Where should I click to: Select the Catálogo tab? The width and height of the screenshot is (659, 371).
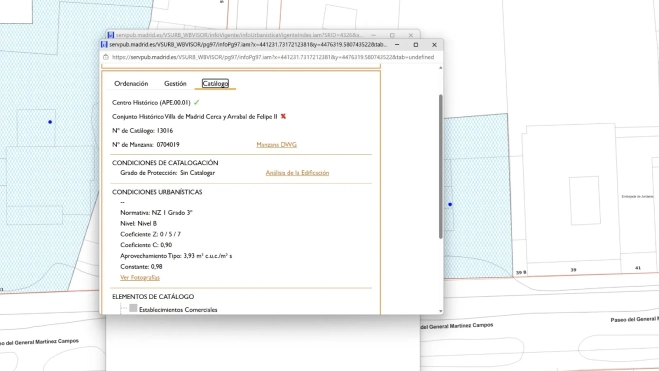pyautogui.click(x=215, y=84)
